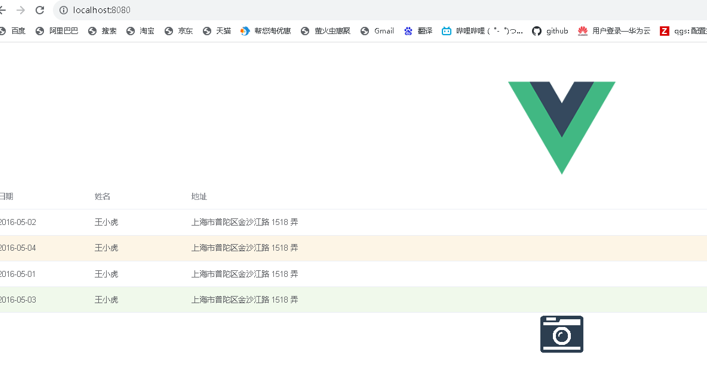Click the 日期 column header
707x371 pixels.
click(x=6, y=196)
